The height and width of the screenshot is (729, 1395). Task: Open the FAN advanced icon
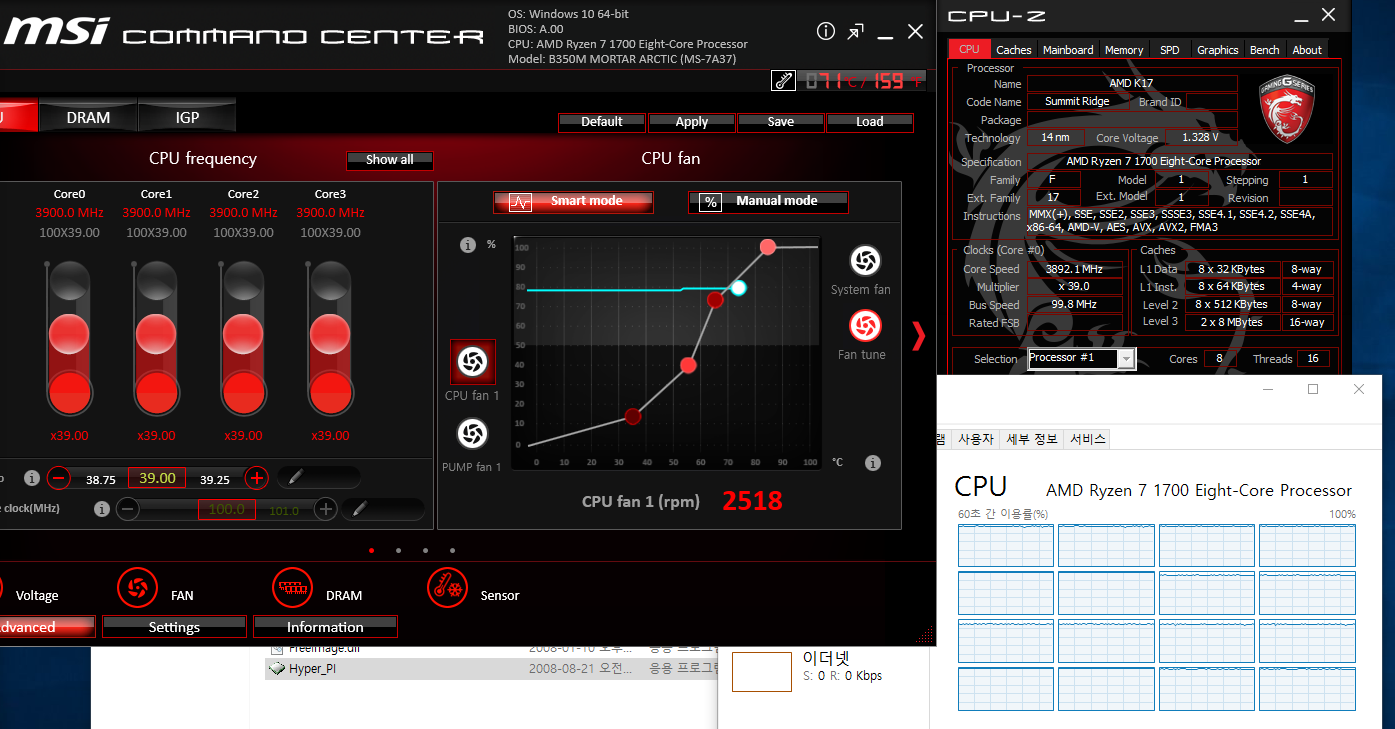(x=137, y=588)
